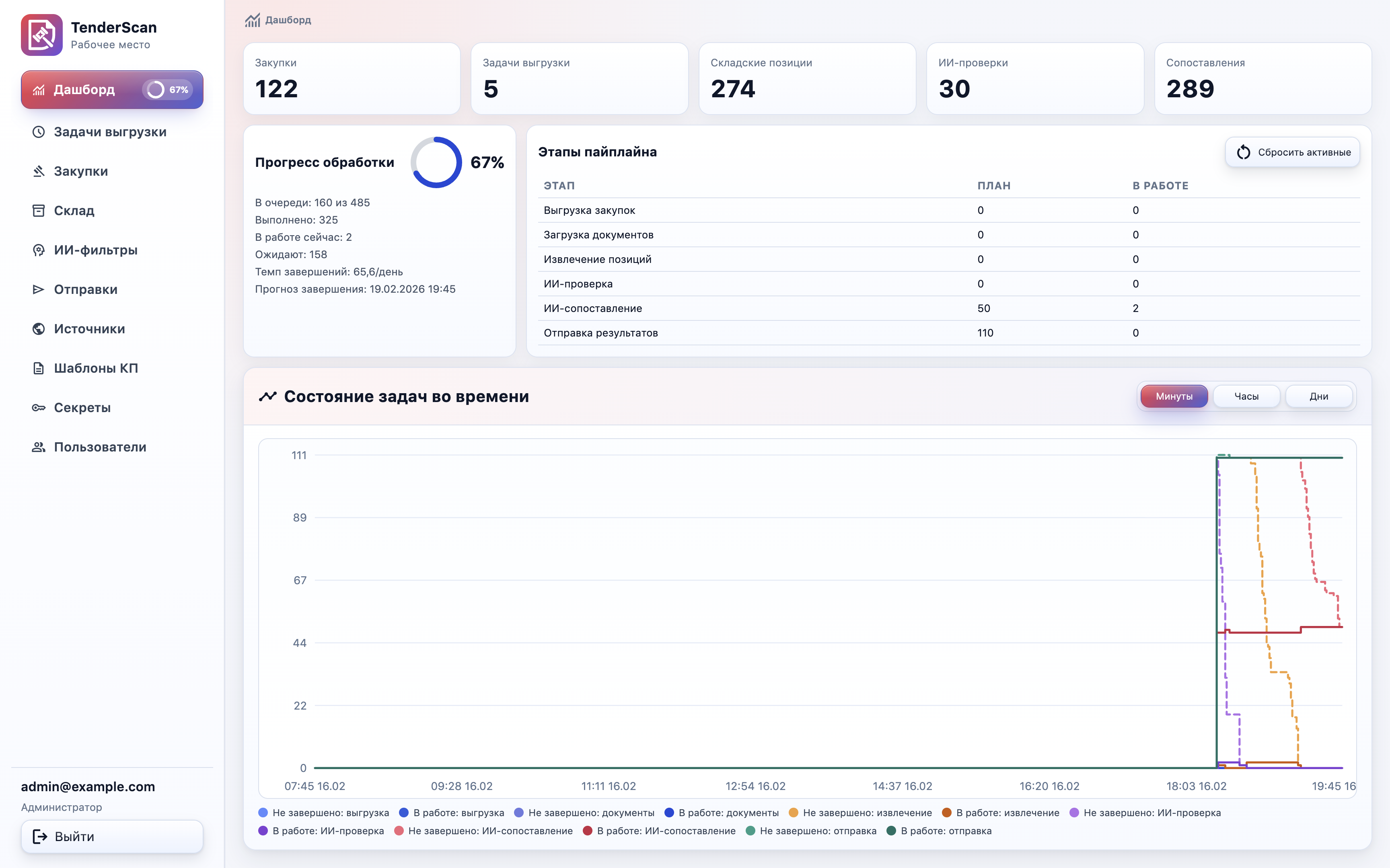Click the warehouse icon beside Склад
Screen dimensions: 1390x868
pyautogui.click(x=38, y=210)
